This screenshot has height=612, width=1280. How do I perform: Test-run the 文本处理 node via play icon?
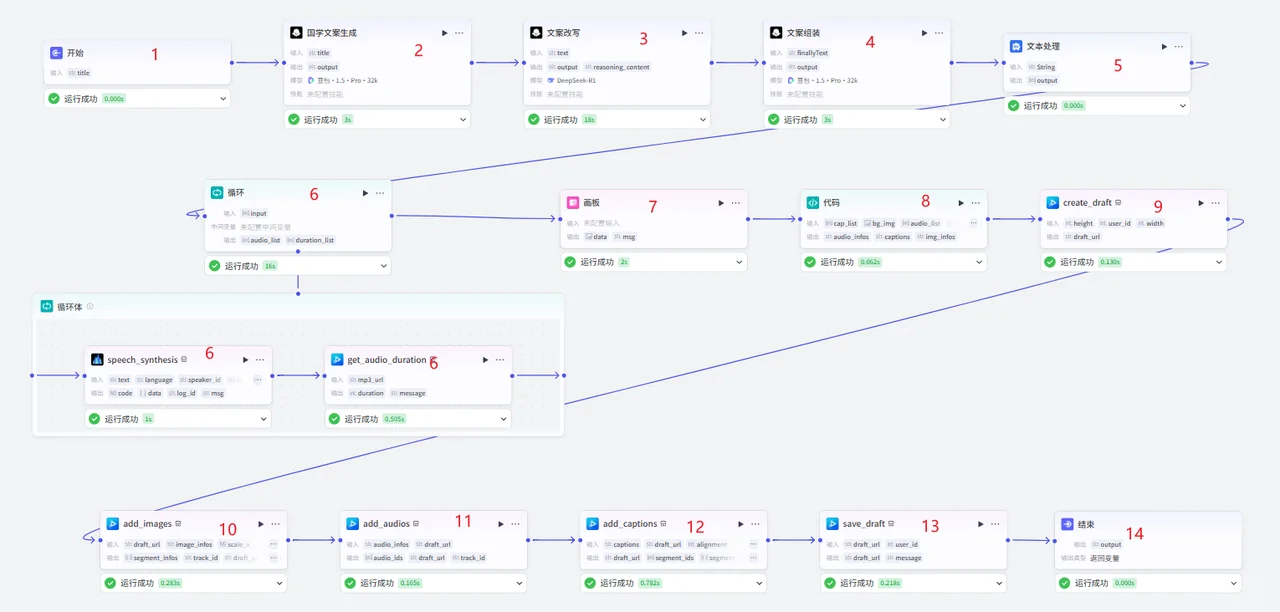(1164, 46)
